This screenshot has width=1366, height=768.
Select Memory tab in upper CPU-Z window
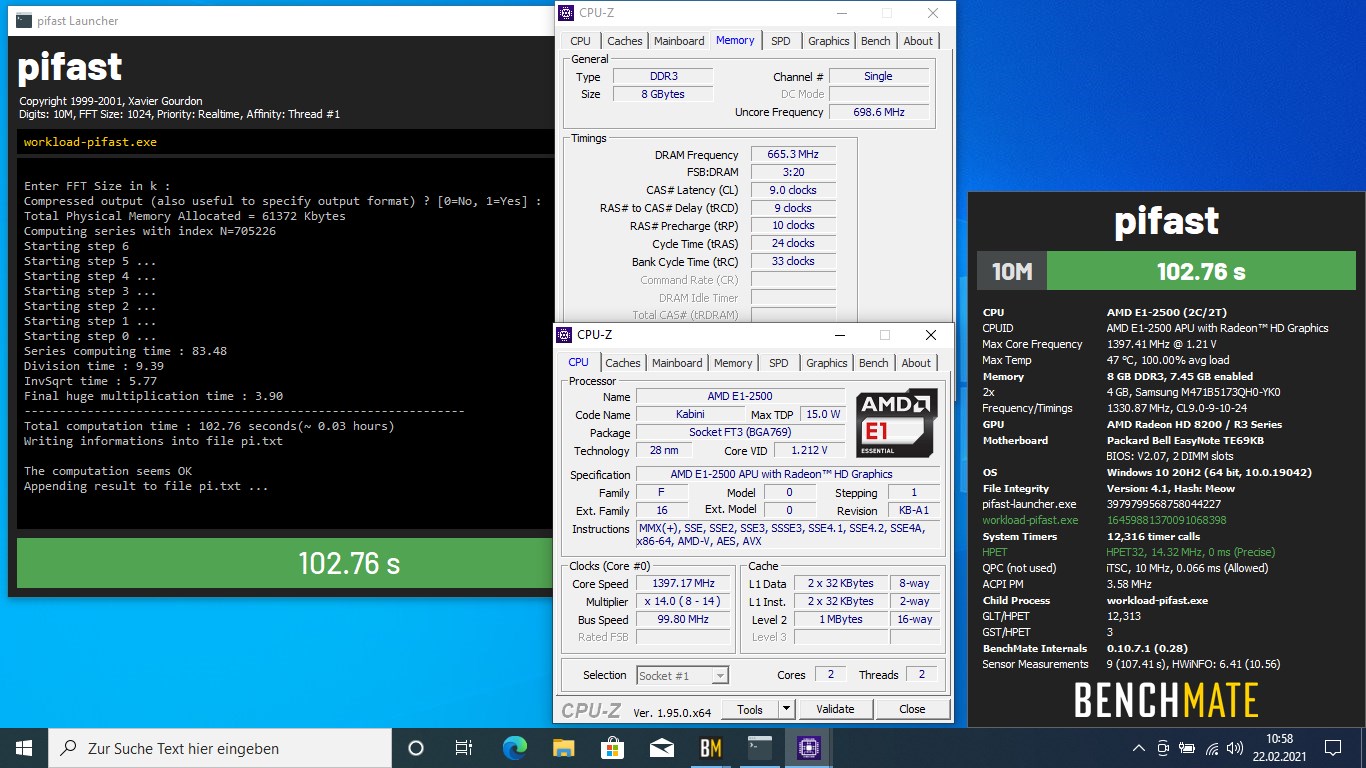pyautogui.click(x=735, y=40)
